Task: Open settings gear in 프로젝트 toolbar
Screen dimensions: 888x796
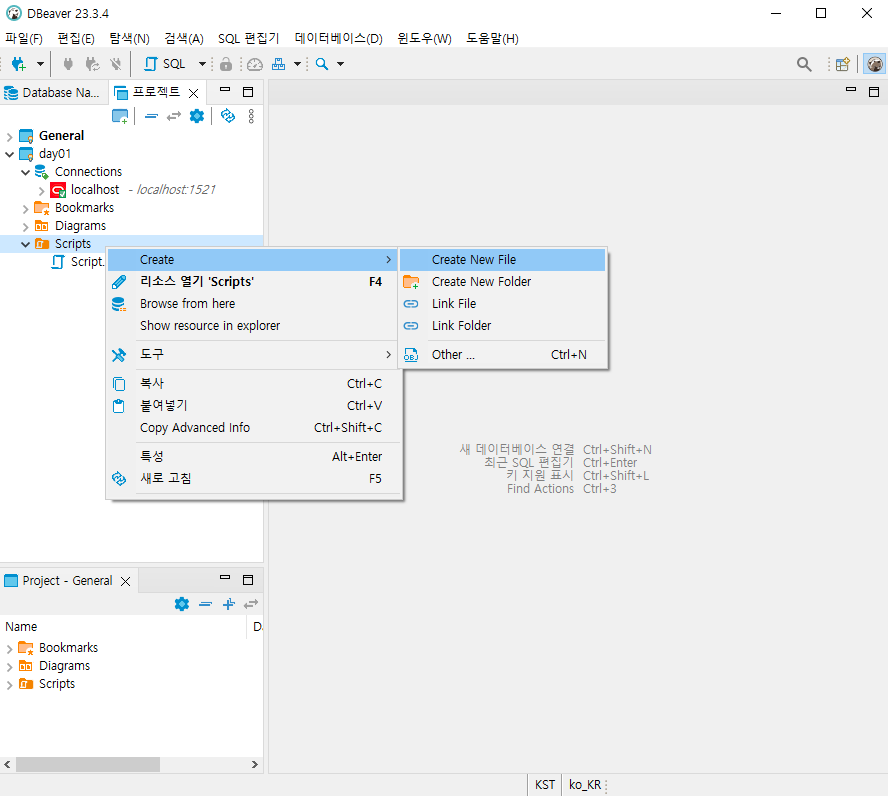Action: [x=197, y=116]
